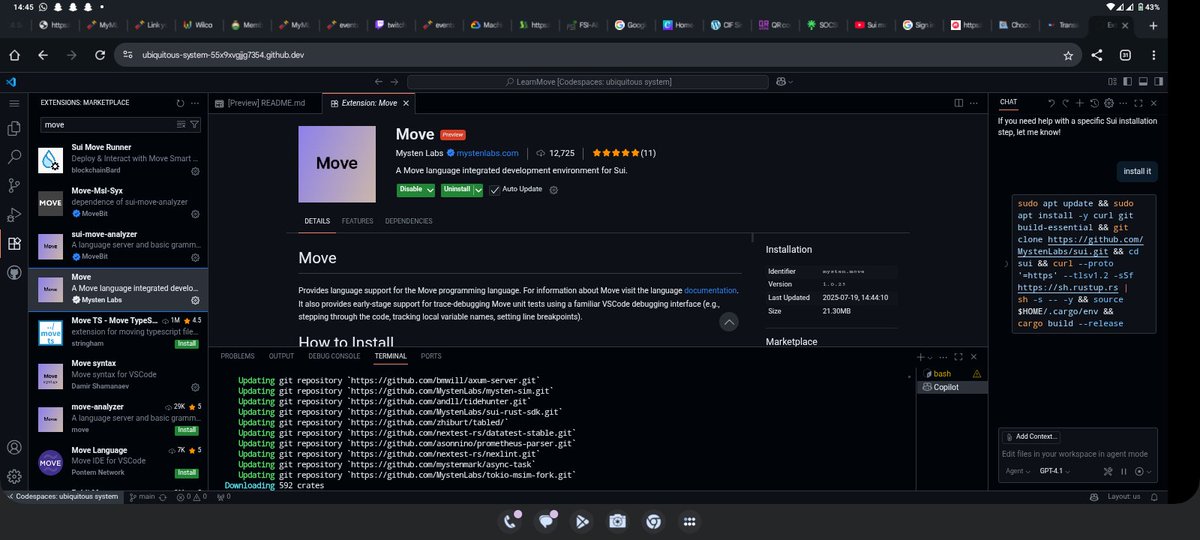
Task: Open the Search view in activity bar
Action: point(14,157)
